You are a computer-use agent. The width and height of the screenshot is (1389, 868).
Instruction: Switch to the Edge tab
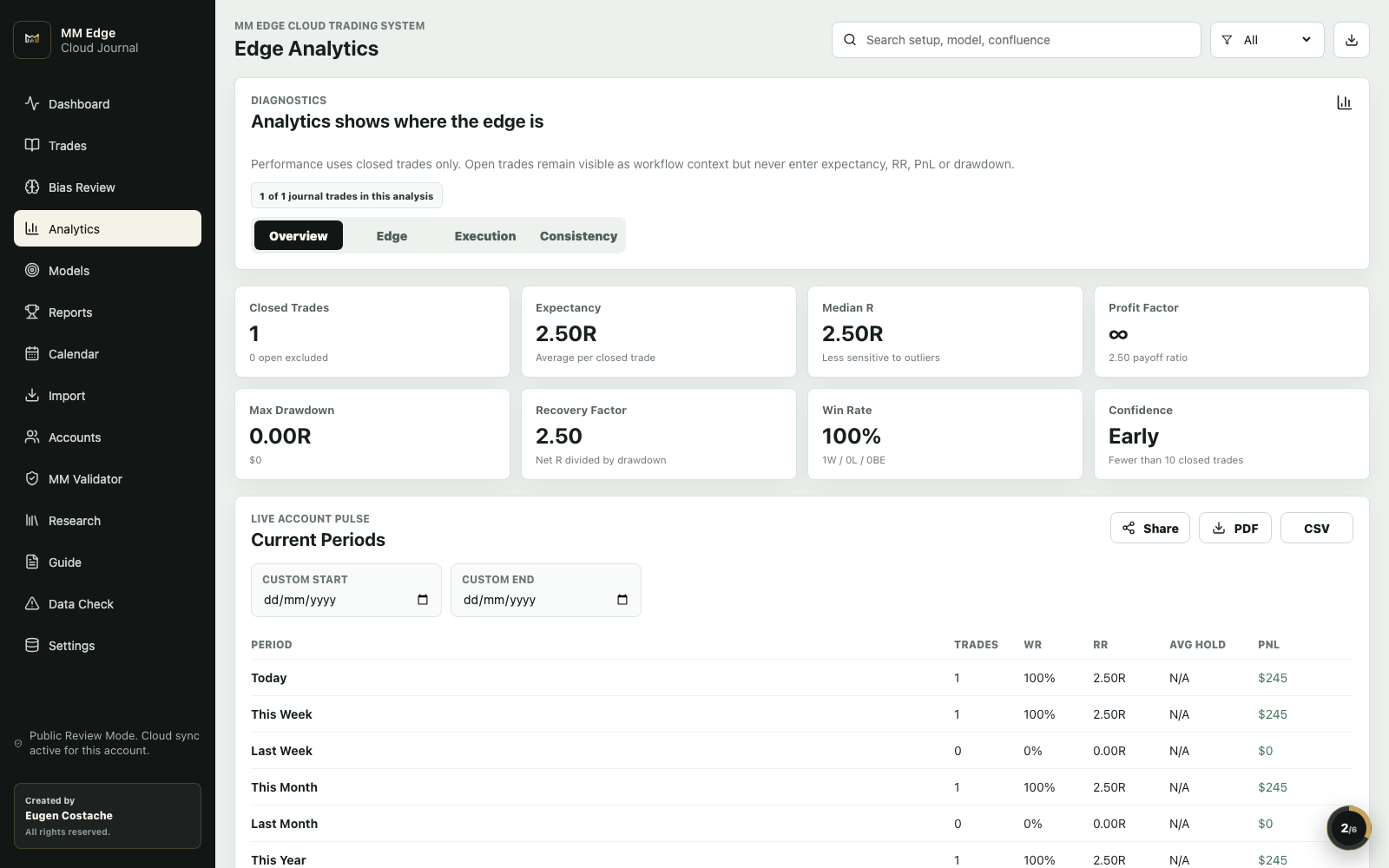tap(392, 236)
